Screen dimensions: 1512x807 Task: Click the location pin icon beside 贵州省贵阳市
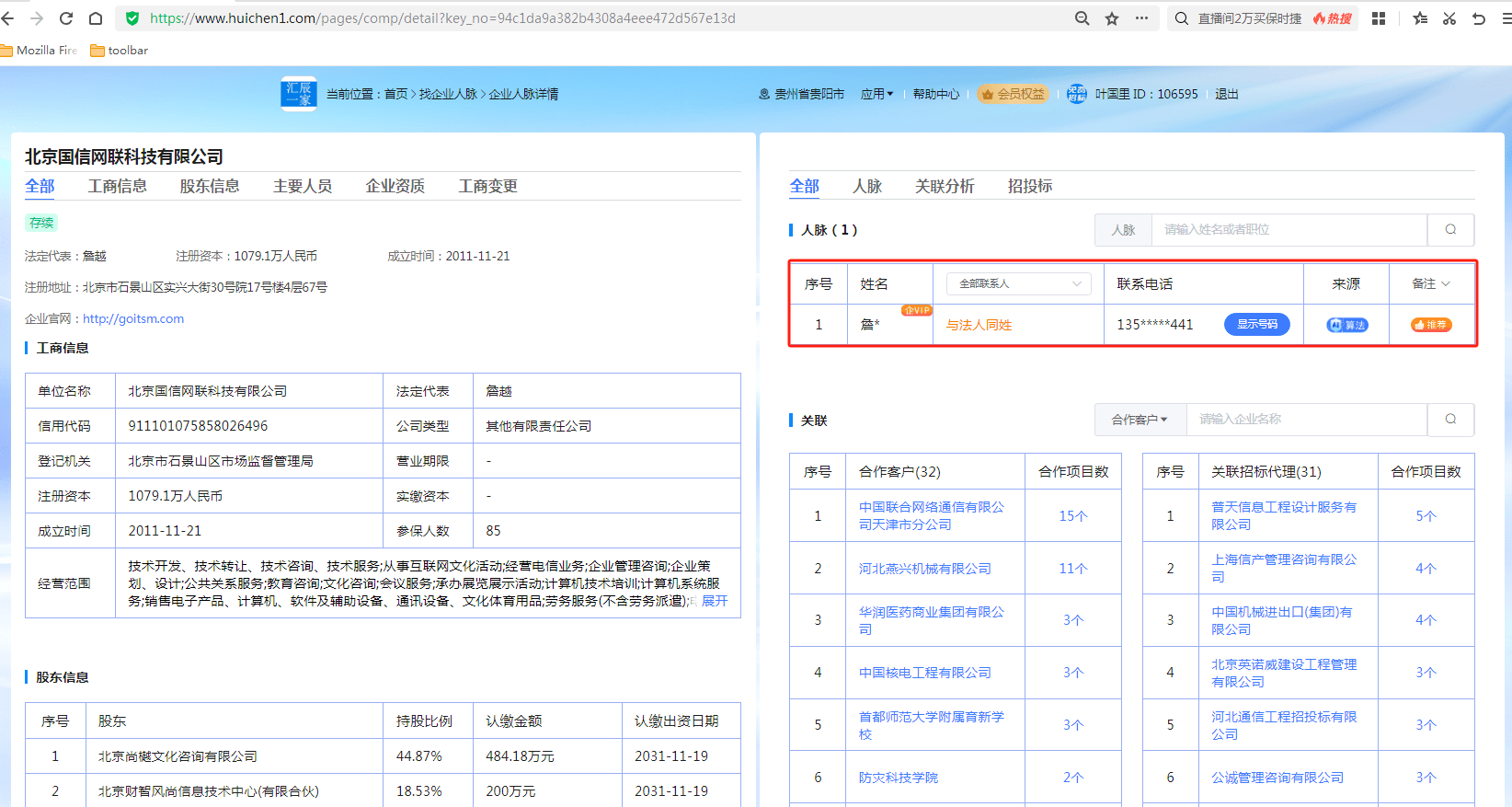764,94
